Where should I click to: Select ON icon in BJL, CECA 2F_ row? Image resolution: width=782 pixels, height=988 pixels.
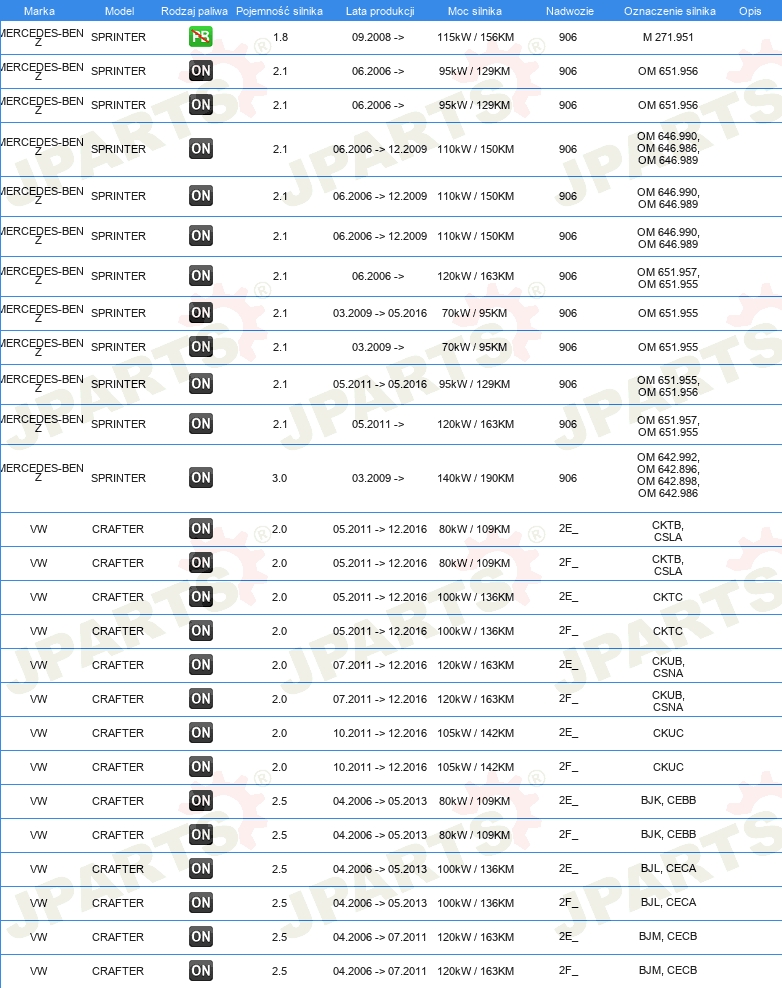(x=200, y=903)
